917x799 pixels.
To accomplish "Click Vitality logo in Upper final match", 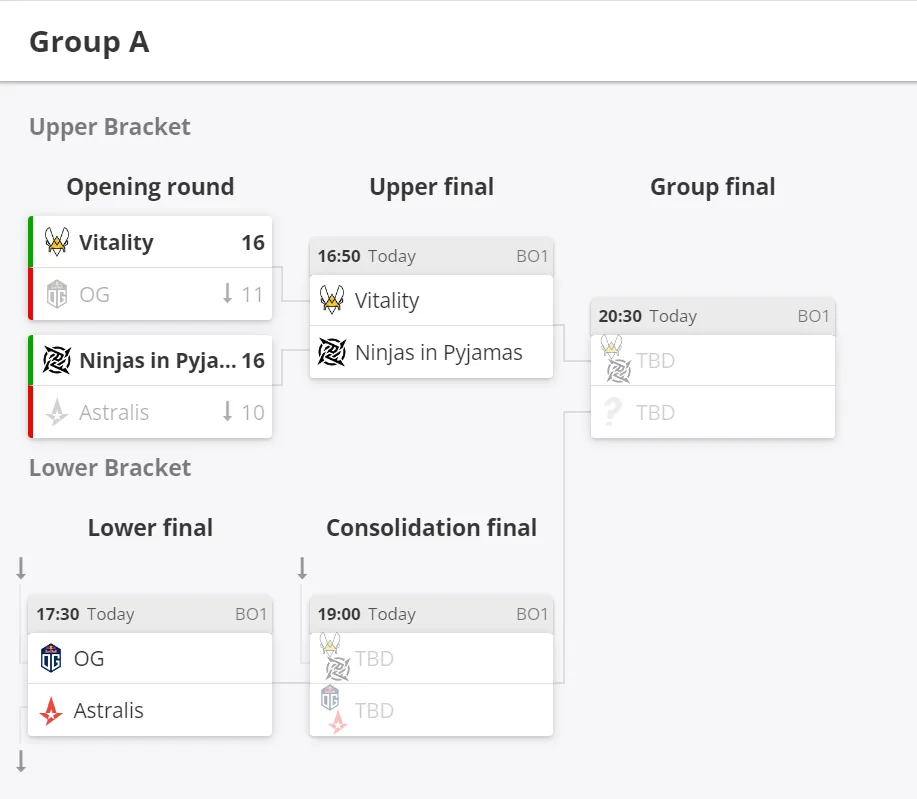I will click(332, 299).
